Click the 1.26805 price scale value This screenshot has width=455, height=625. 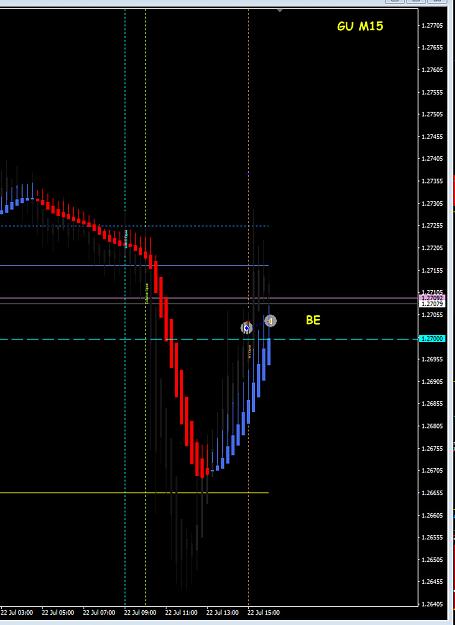(432, 426)
